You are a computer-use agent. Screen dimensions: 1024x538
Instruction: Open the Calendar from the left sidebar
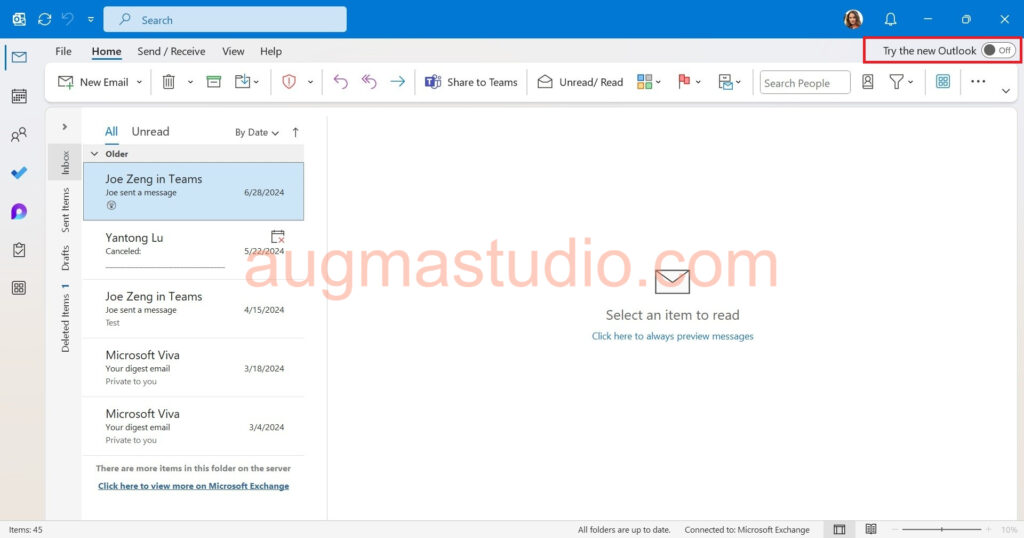coord(19,96)
